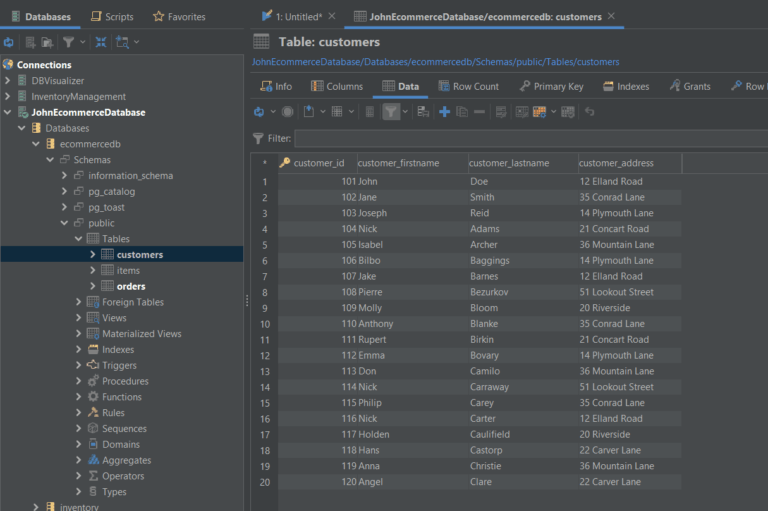
Task: Click the table path breadcrumb link
Action: pos(435,62)
